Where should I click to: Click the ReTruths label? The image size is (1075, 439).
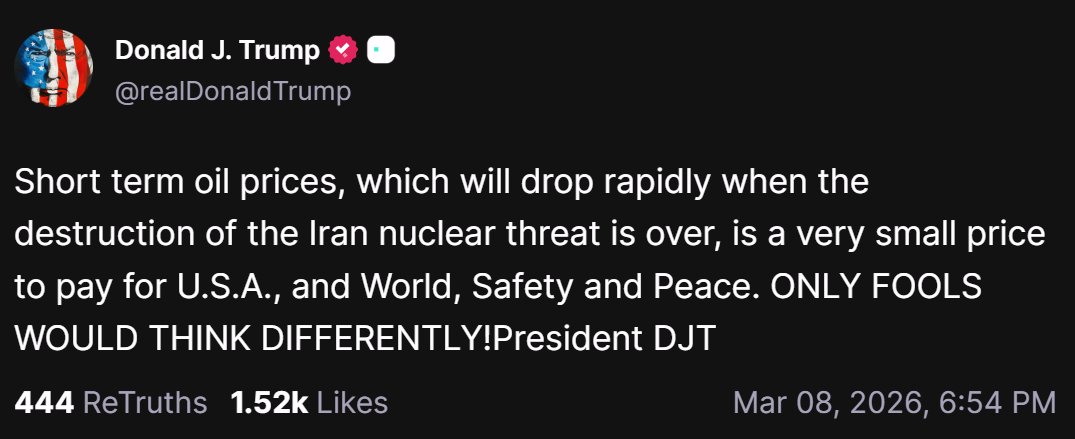click(x=144, y=403)
